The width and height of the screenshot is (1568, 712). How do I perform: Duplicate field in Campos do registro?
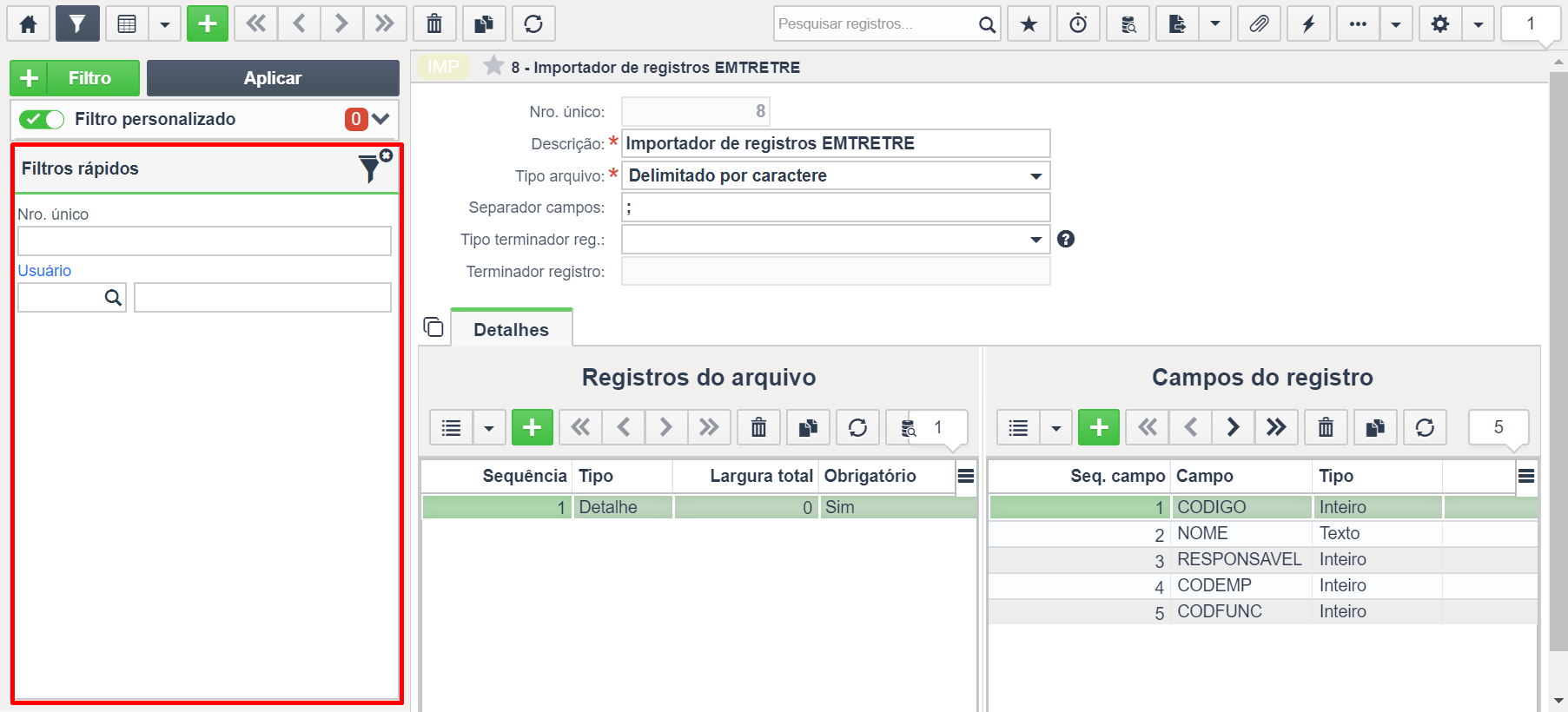[1375, 427]
